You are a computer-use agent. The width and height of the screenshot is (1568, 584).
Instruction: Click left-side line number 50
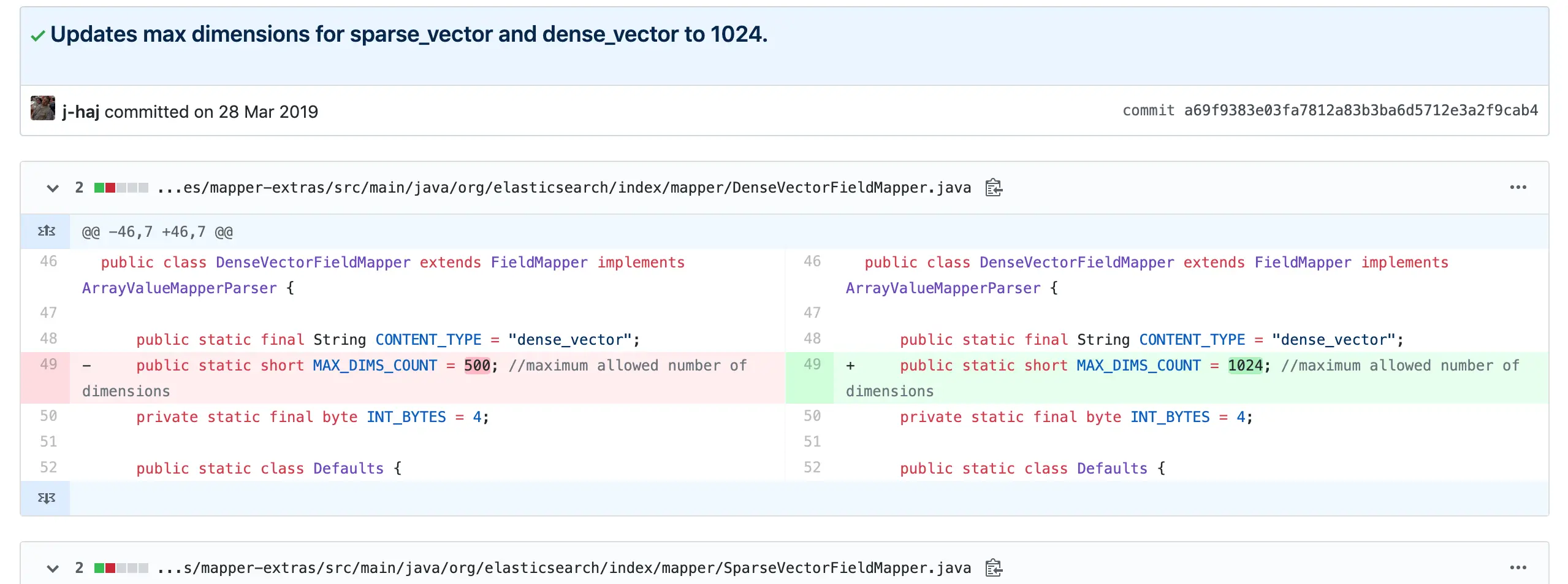(48, 416)
